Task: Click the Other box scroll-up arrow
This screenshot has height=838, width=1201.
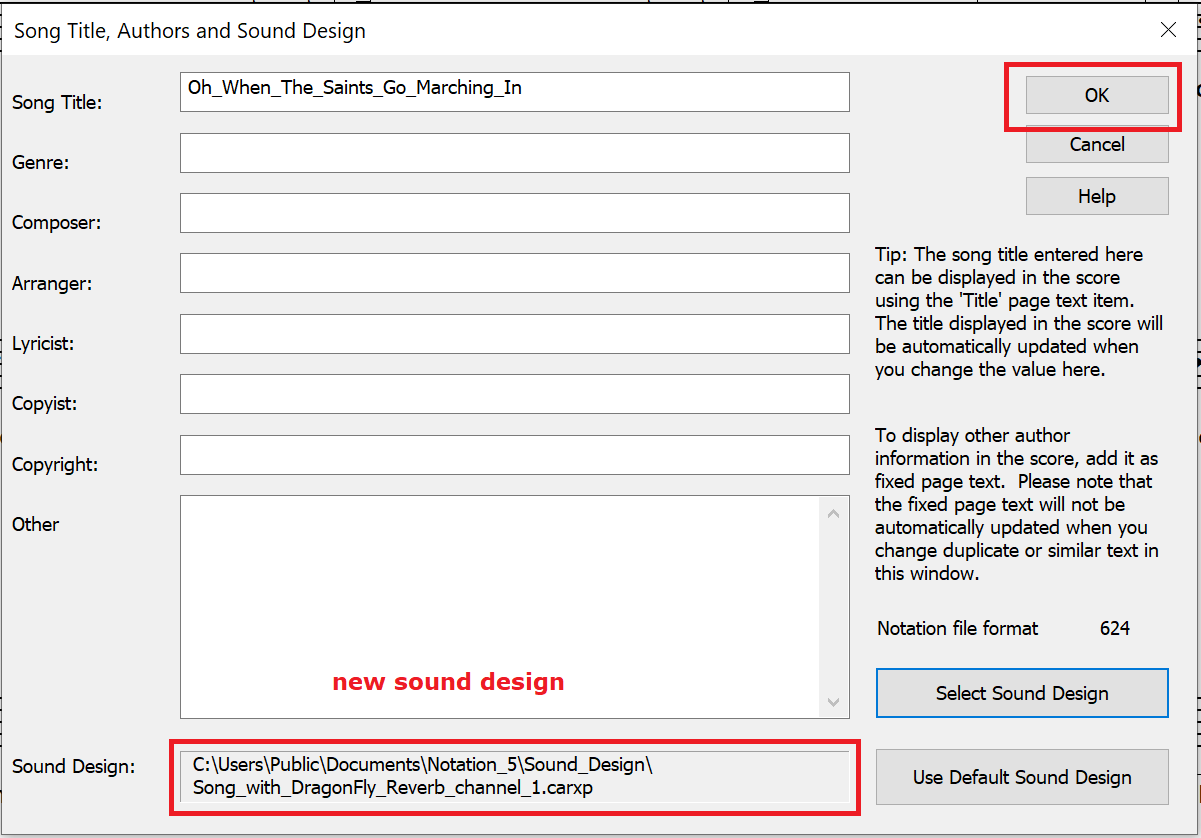Action: point(833,513)
